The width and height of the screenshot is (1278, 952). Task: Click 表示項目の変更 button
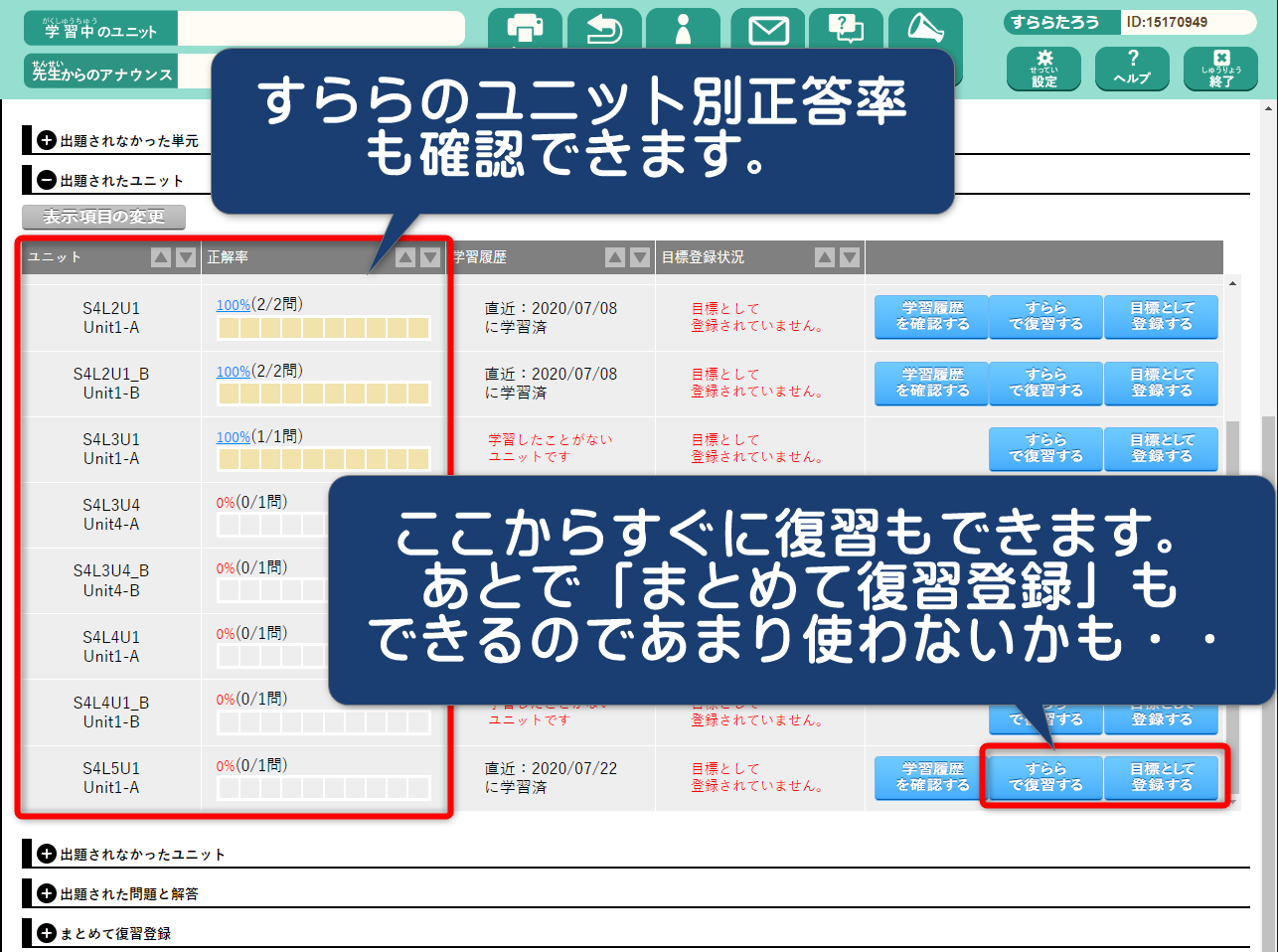click(103, 217)
